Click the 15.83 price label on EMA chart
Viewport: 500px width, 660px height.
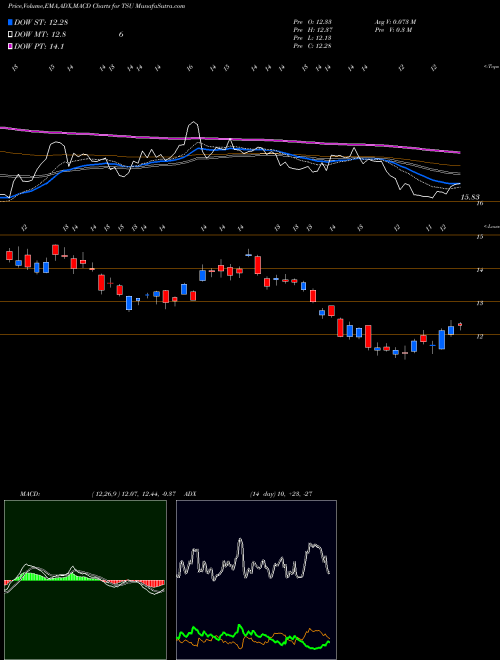tap(471, 197)
